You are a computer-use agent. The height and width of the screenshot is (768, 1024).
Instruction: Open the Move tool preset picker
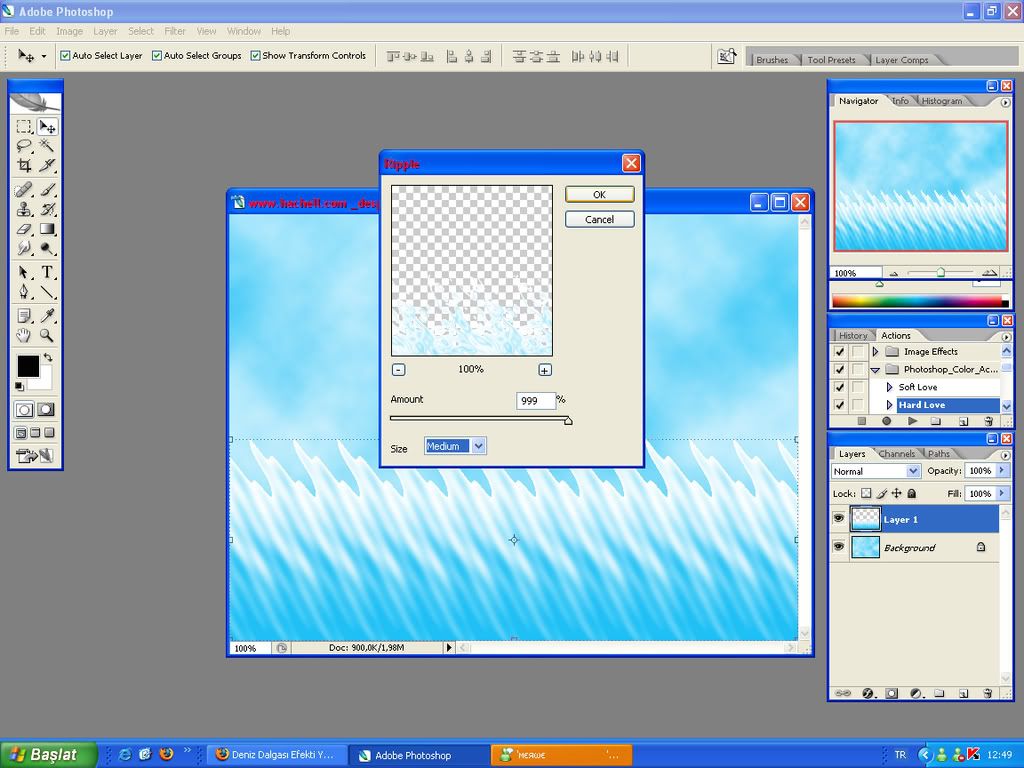(x=44, y=56)
